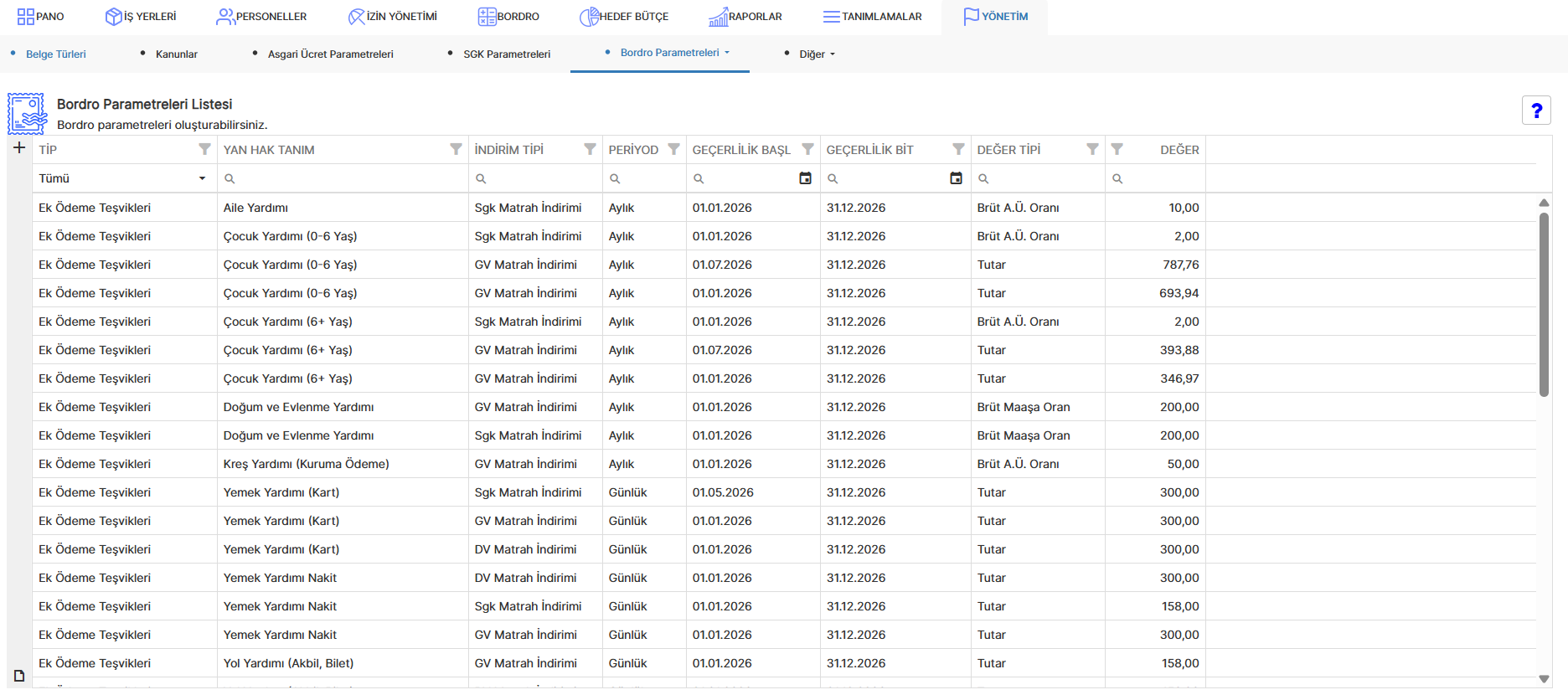
Task: Switch to Kanunlar tab
Action: click(177, 54)
